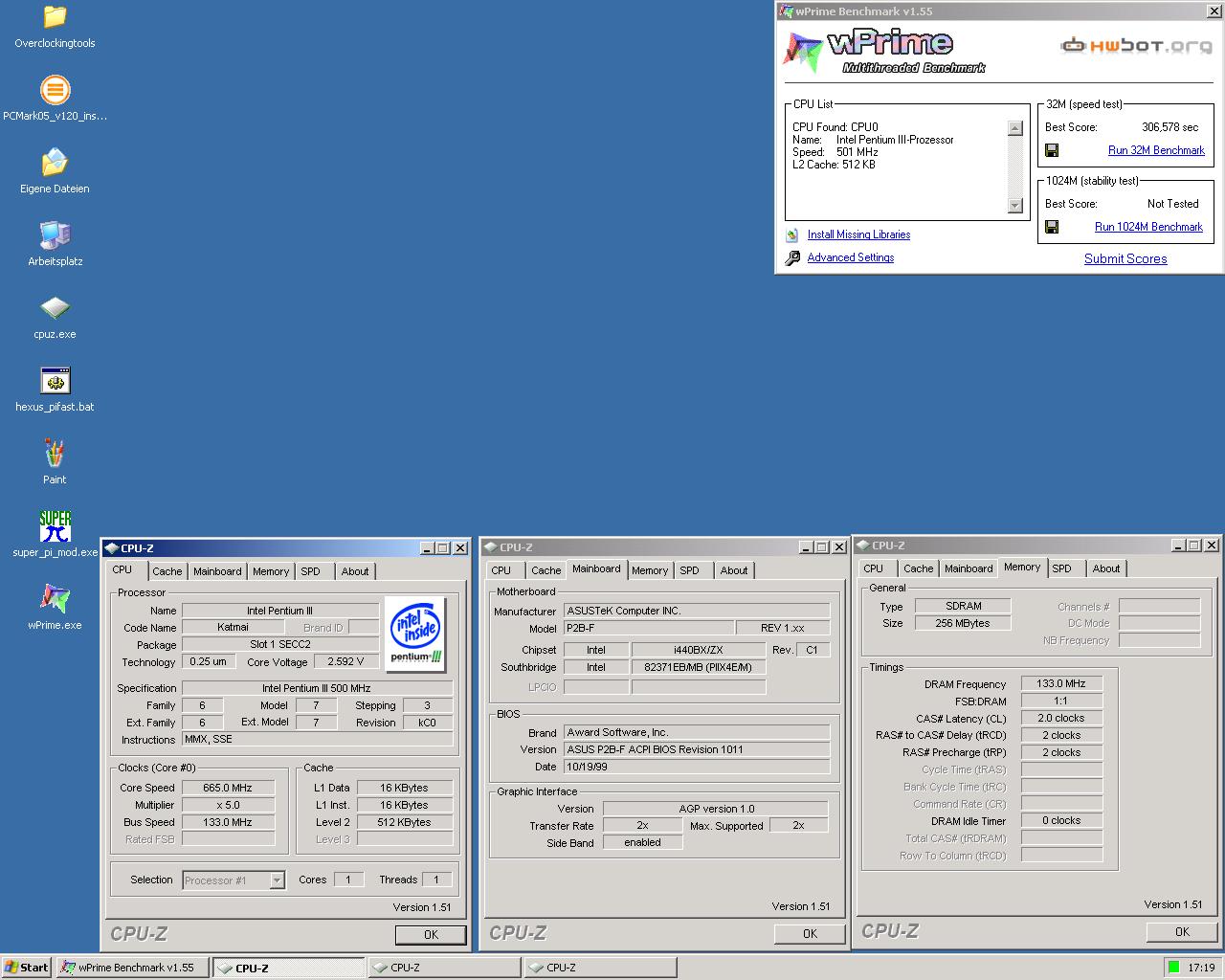
Task: Click the P2B-F model field
Action: tap(648, 628)
